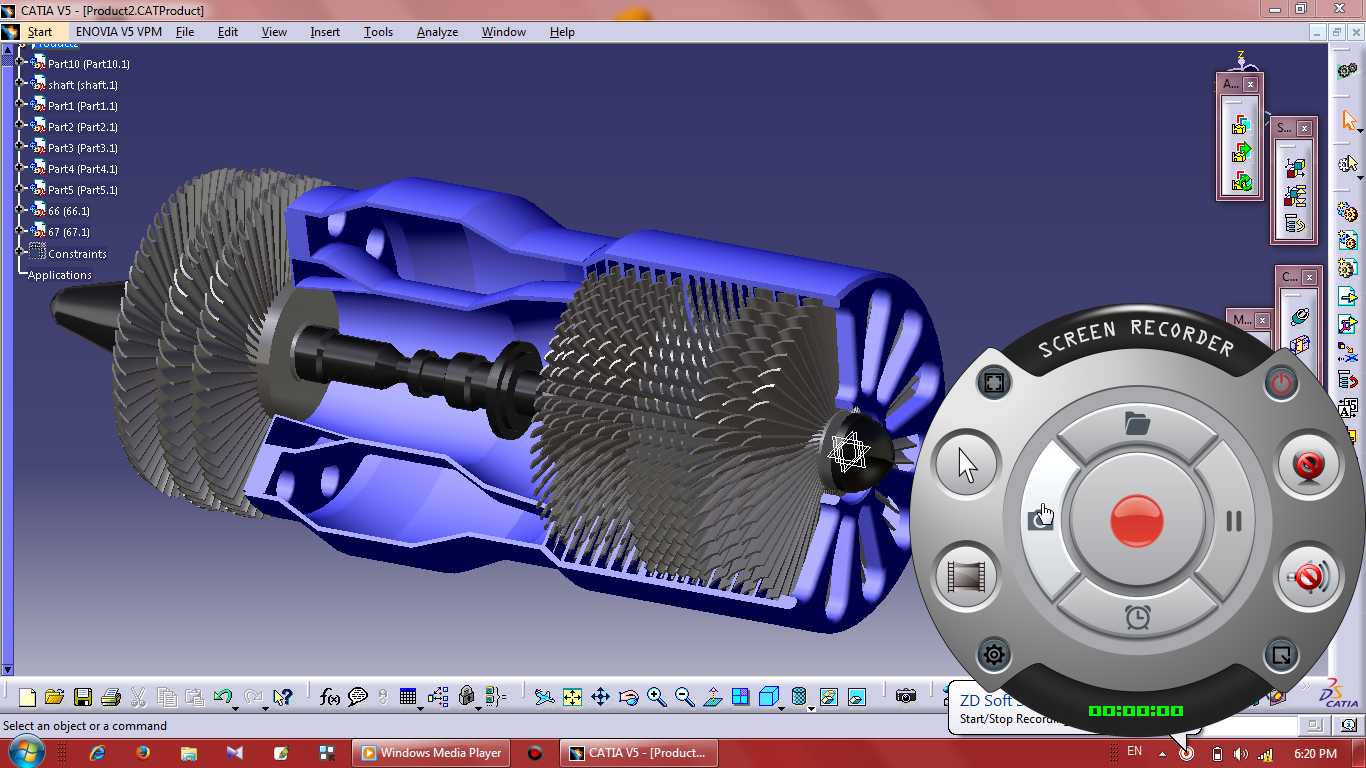
Task: Select the Fly Mode airplane icon
Action: click(x=544, y=697)
